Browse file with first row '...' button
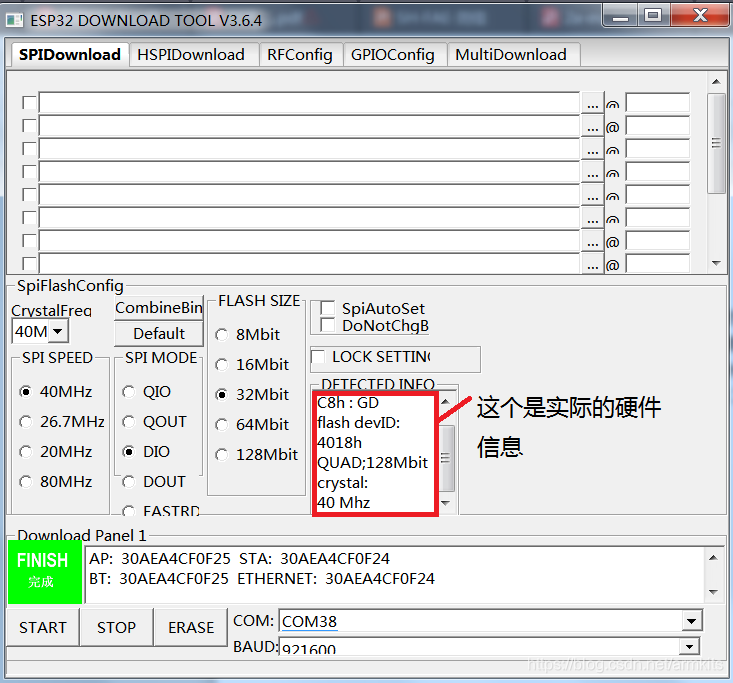733x683 pixels. pyautogui.click(x=592, y=103)
